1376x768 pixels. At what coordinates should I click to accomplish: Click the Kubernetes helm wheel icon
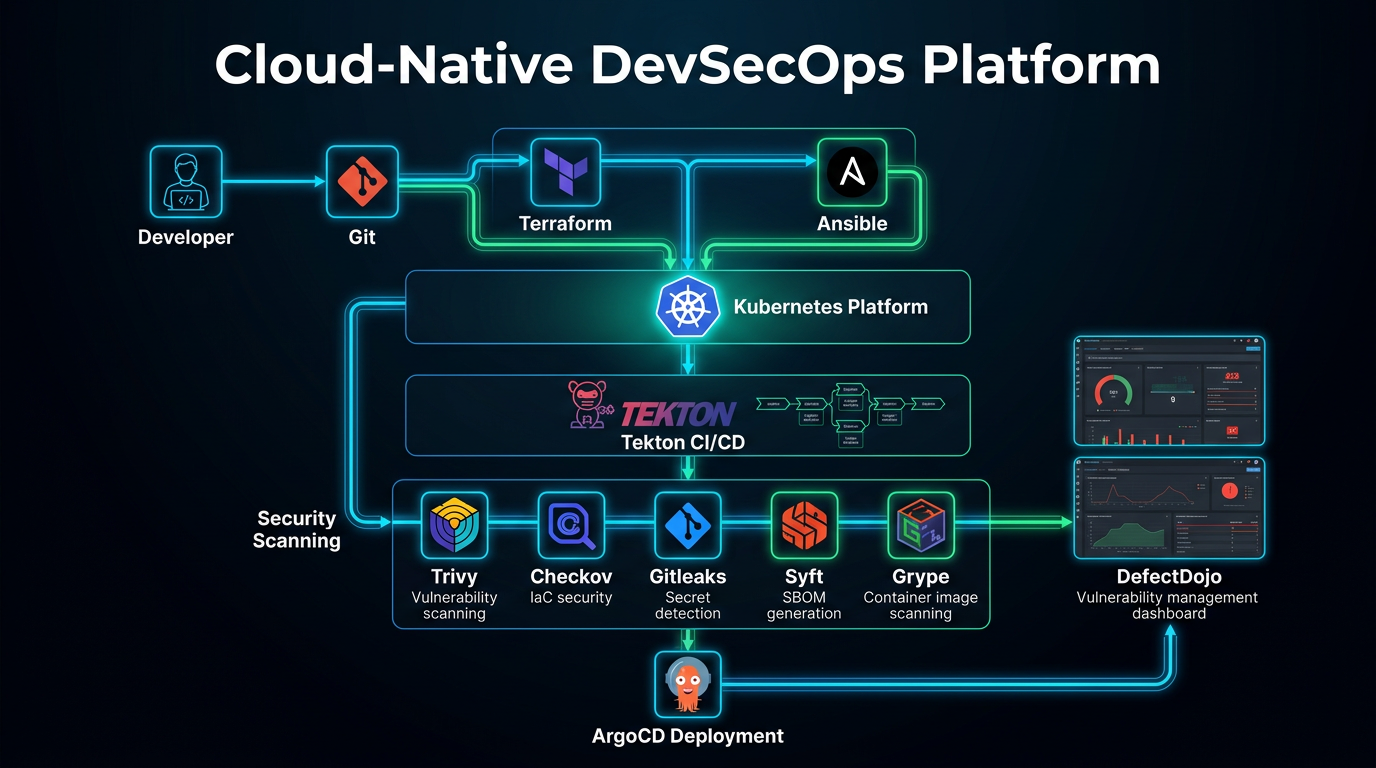(x=687, y=307)
